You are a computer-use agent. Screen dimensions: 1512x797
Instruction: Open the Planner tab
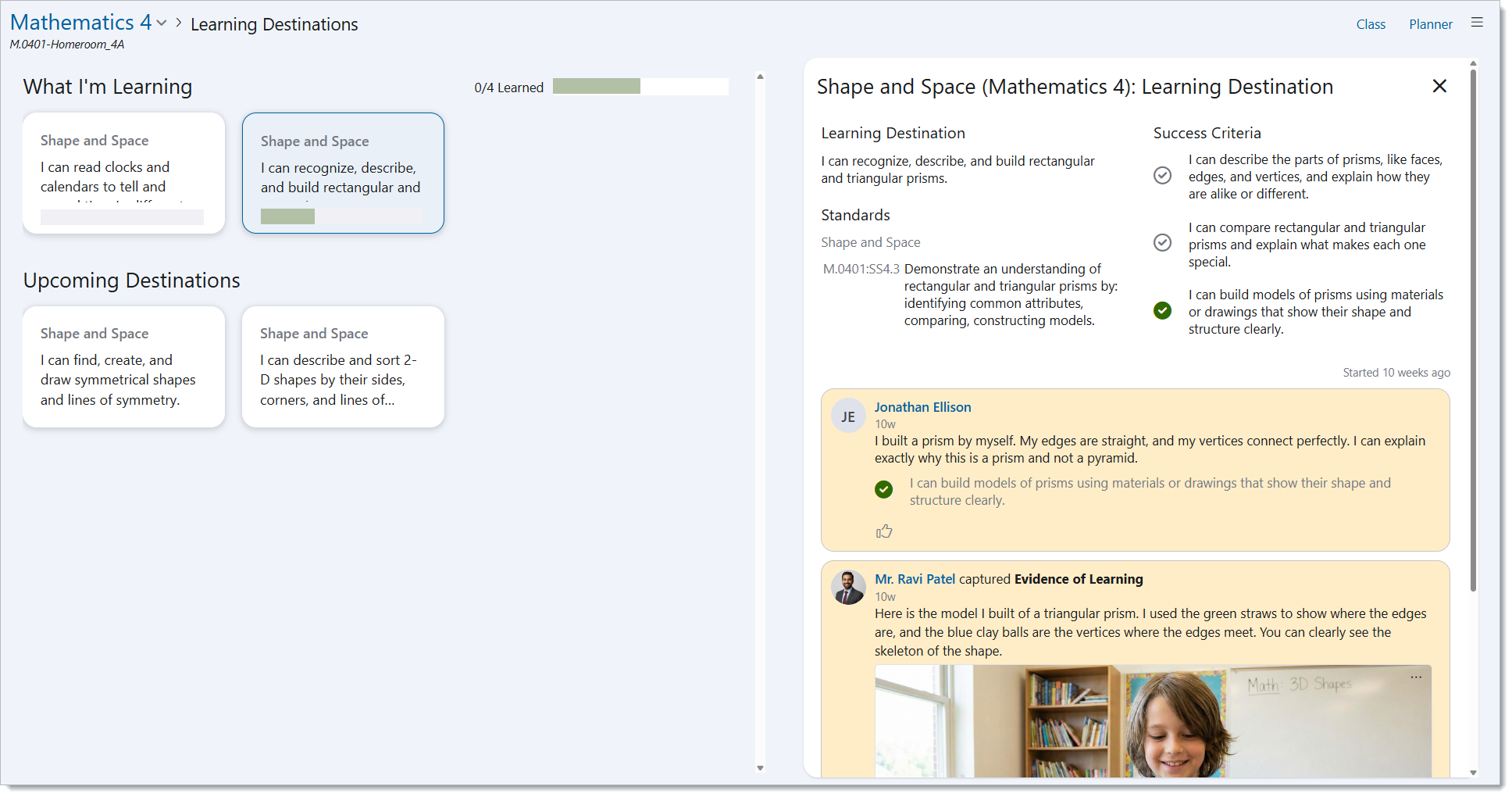point(1430,24)
